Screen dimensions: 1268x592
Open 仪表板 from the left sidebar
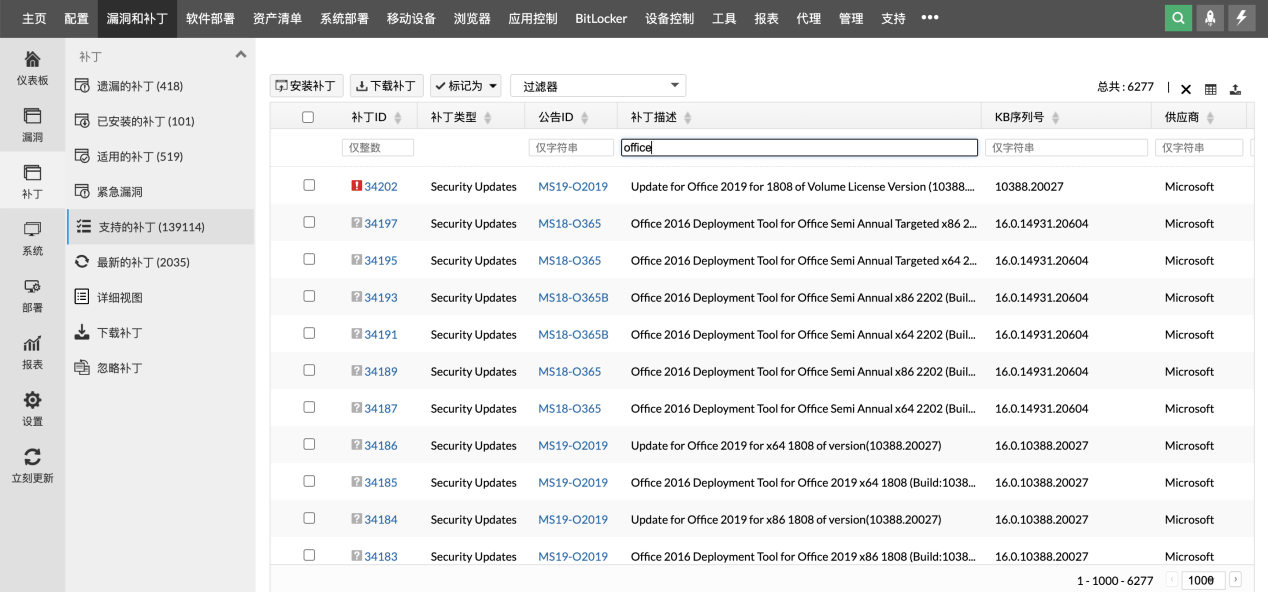pos(32,66)
